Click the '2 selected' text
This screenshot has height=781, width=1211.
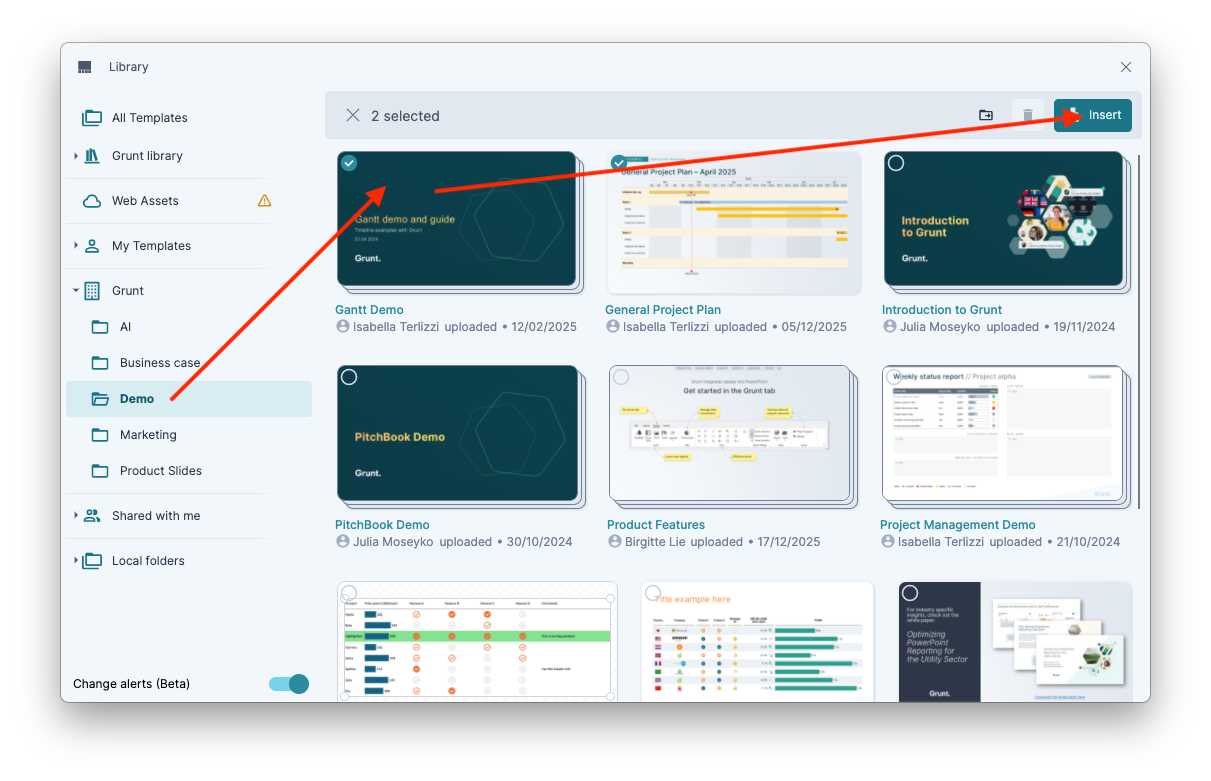pyautogui.click(x=405, y=116)
